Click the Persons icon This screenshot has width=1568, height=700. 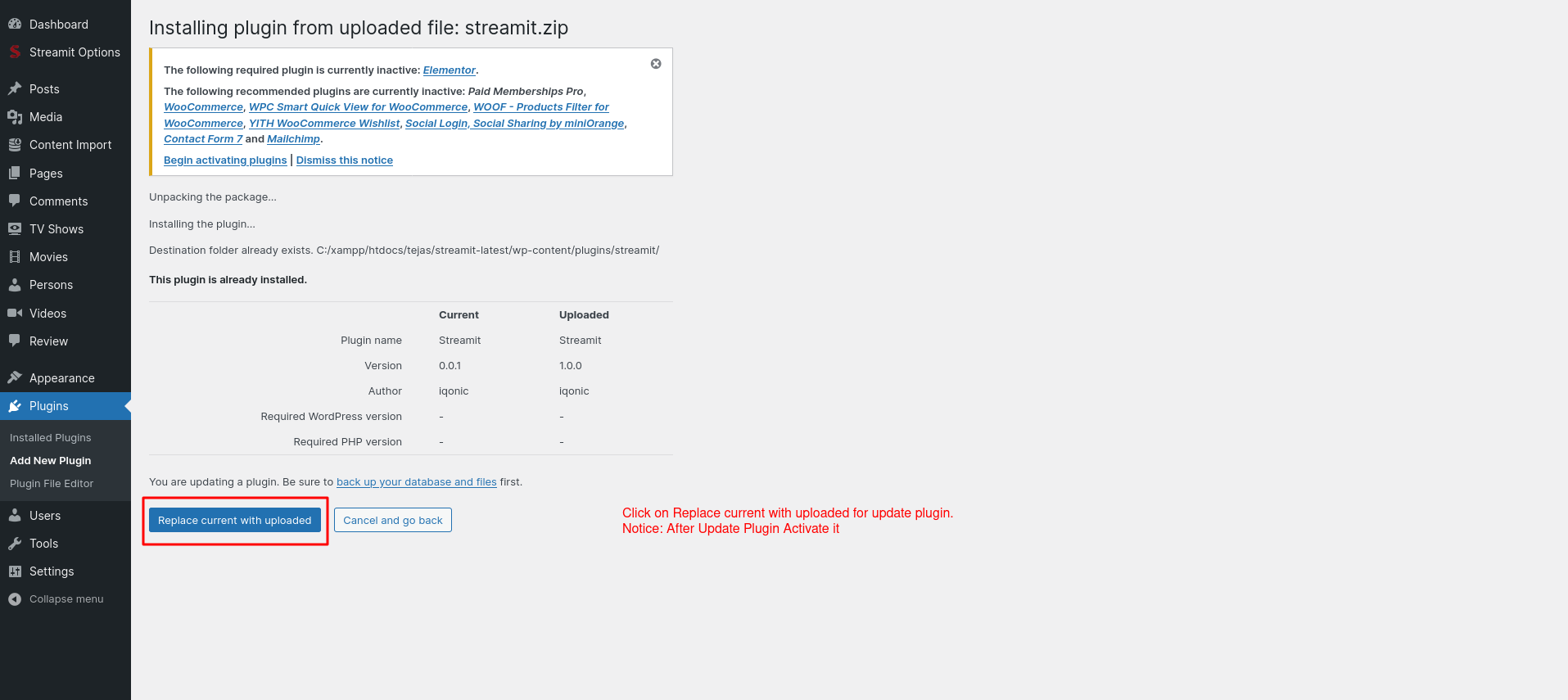[x=15, y=285]
